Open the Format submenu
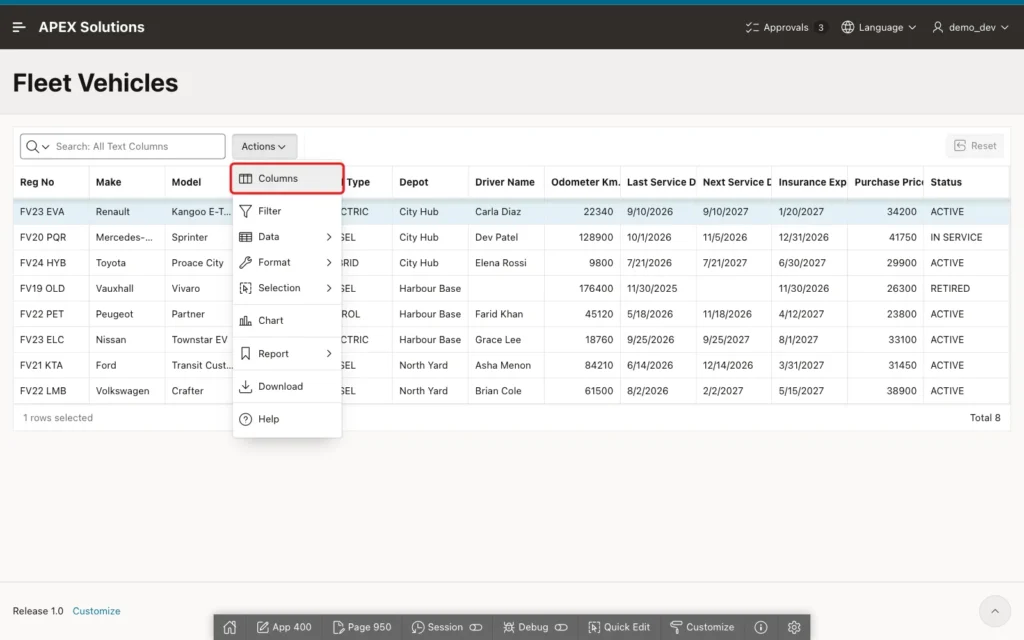Image resolution: width=1024 pixels, height=640 pixels. tap(287, 262)
